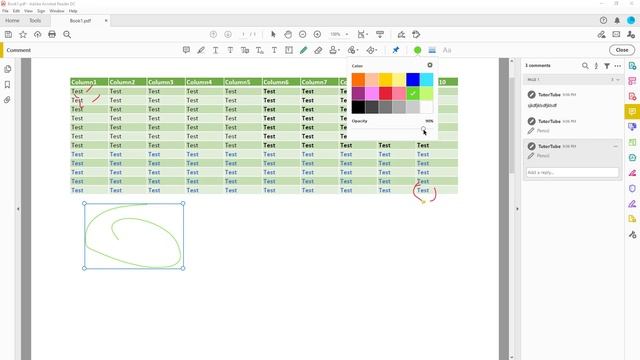This screenshot has height=360, width=640.
Task: Click the green color picker circle
Action: (x=417, y=50)
